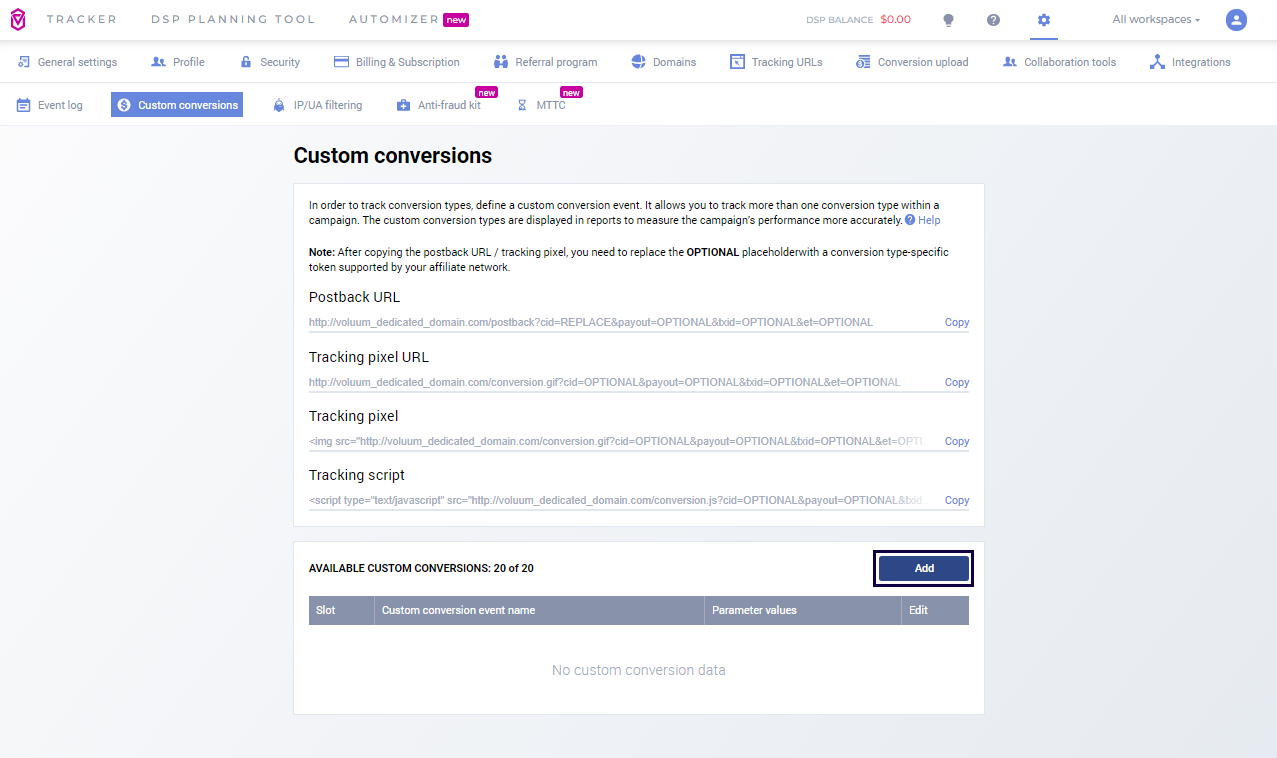Click the Voluum logo icon
Screen dimensions: 1277x758
pos(17,19)
